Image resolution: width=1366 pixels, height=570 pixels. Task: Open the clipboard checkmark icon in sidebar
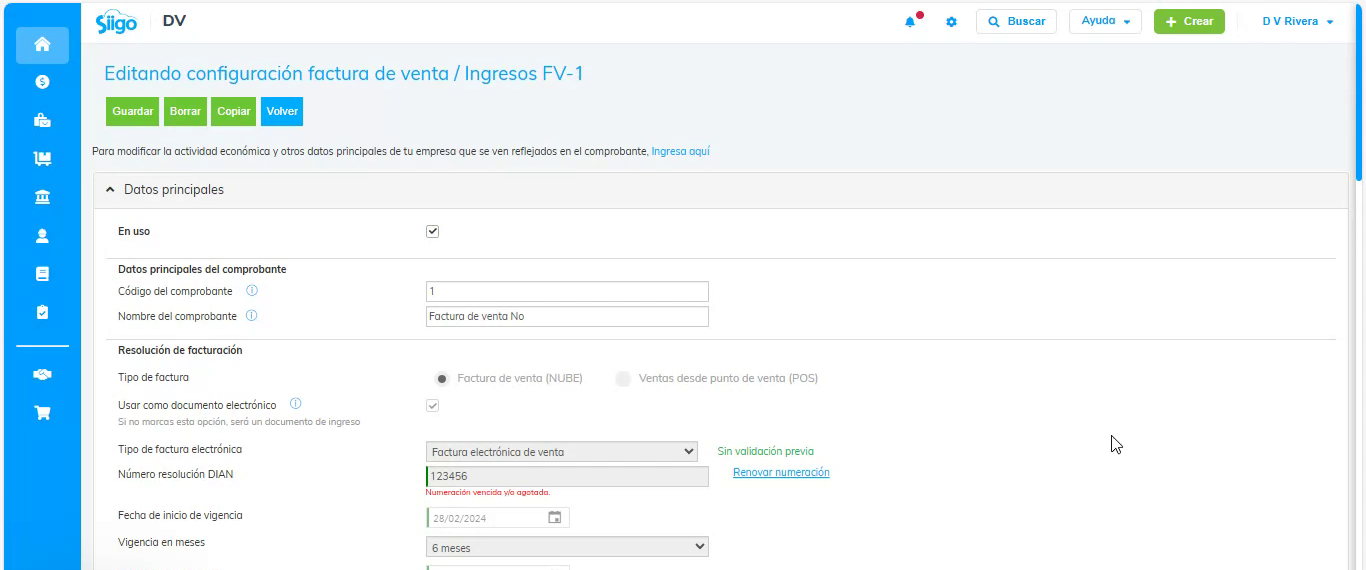[42, 312]
